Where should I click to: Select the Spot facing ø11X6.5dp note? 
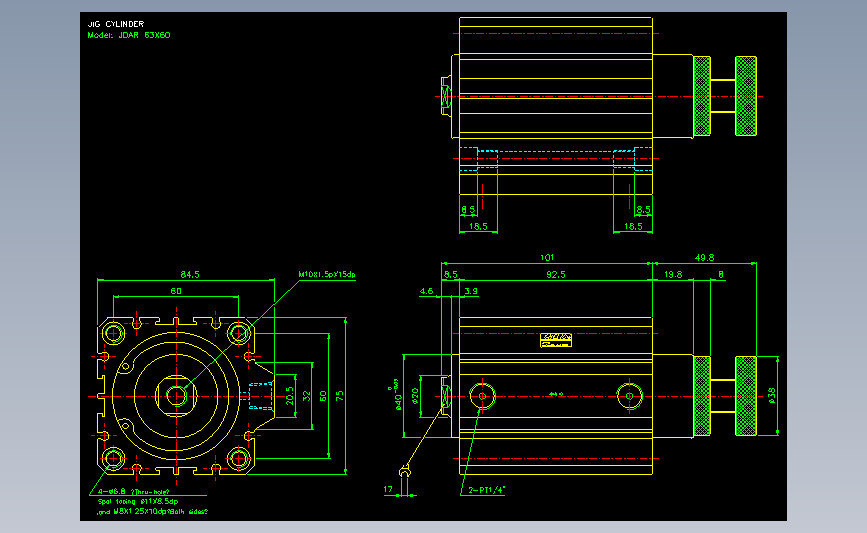(138, 501)
